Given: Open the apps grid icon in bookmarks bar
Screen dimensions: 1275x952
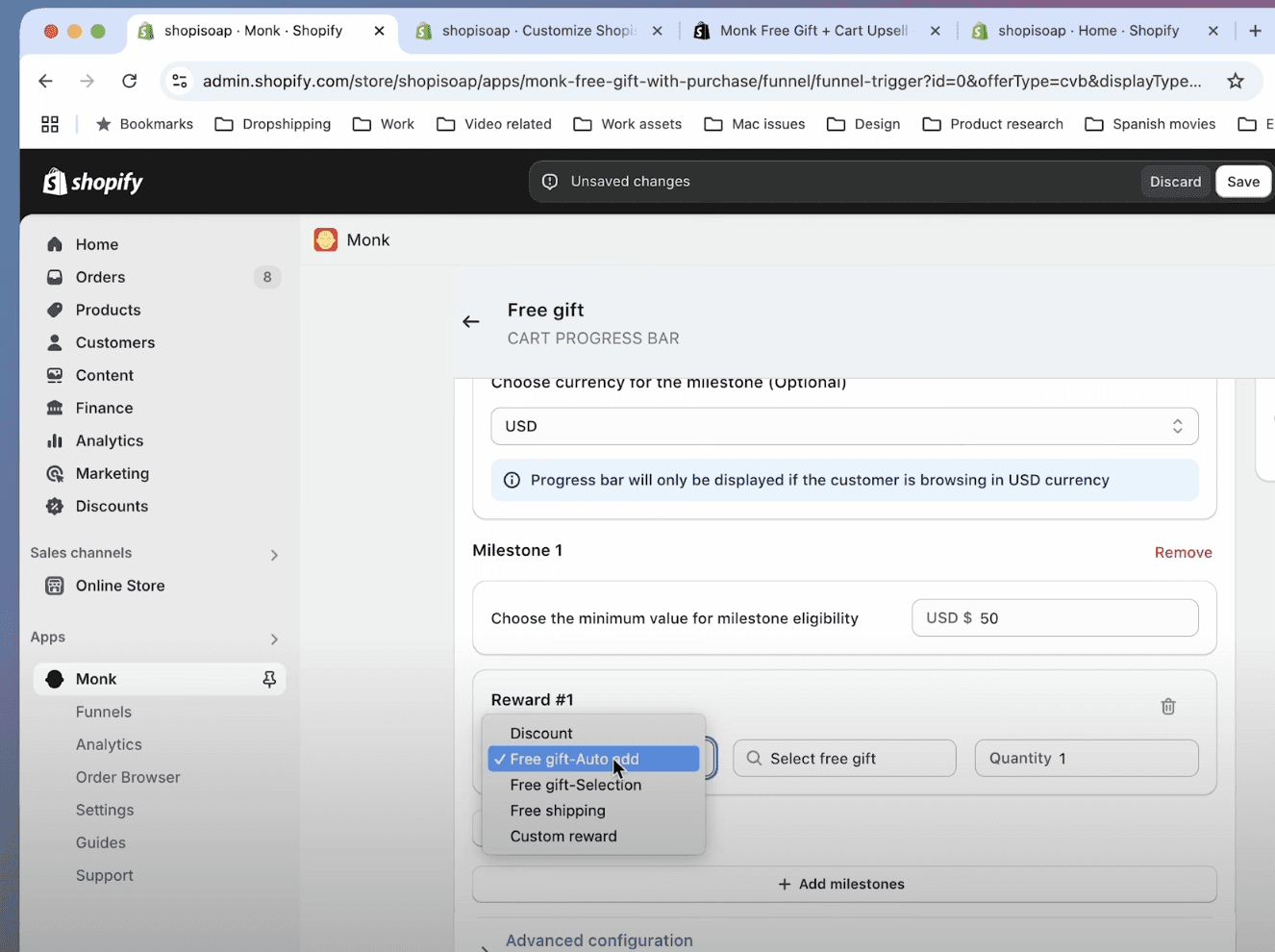Looking at the screenshot, I should click(x=50, y=124).
